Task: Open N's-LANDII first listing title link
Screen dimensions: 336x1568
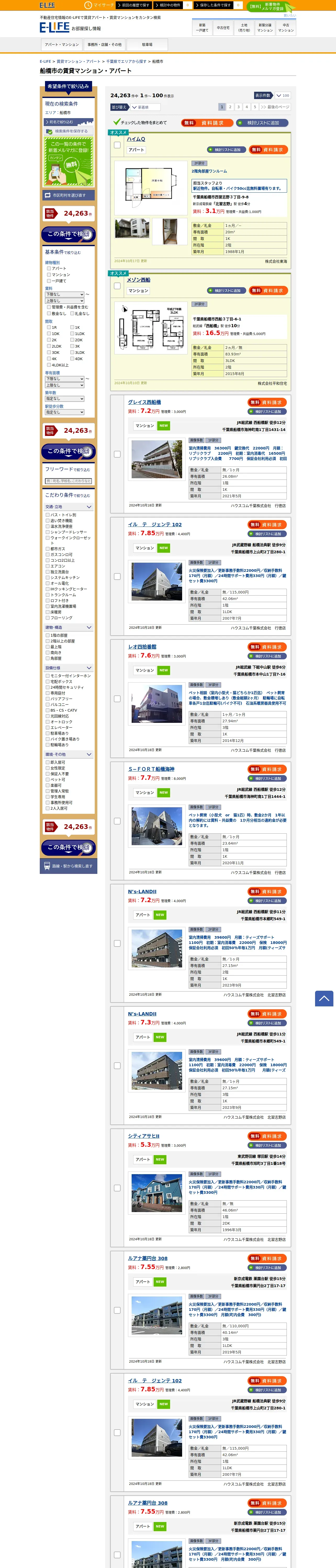Action: 142,891
